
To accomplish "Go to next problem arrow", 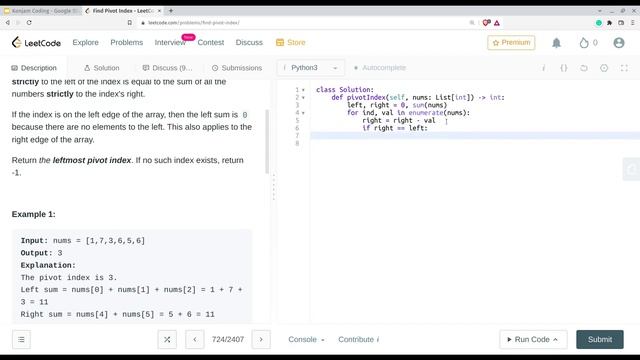I will click(x=261, y=339).
